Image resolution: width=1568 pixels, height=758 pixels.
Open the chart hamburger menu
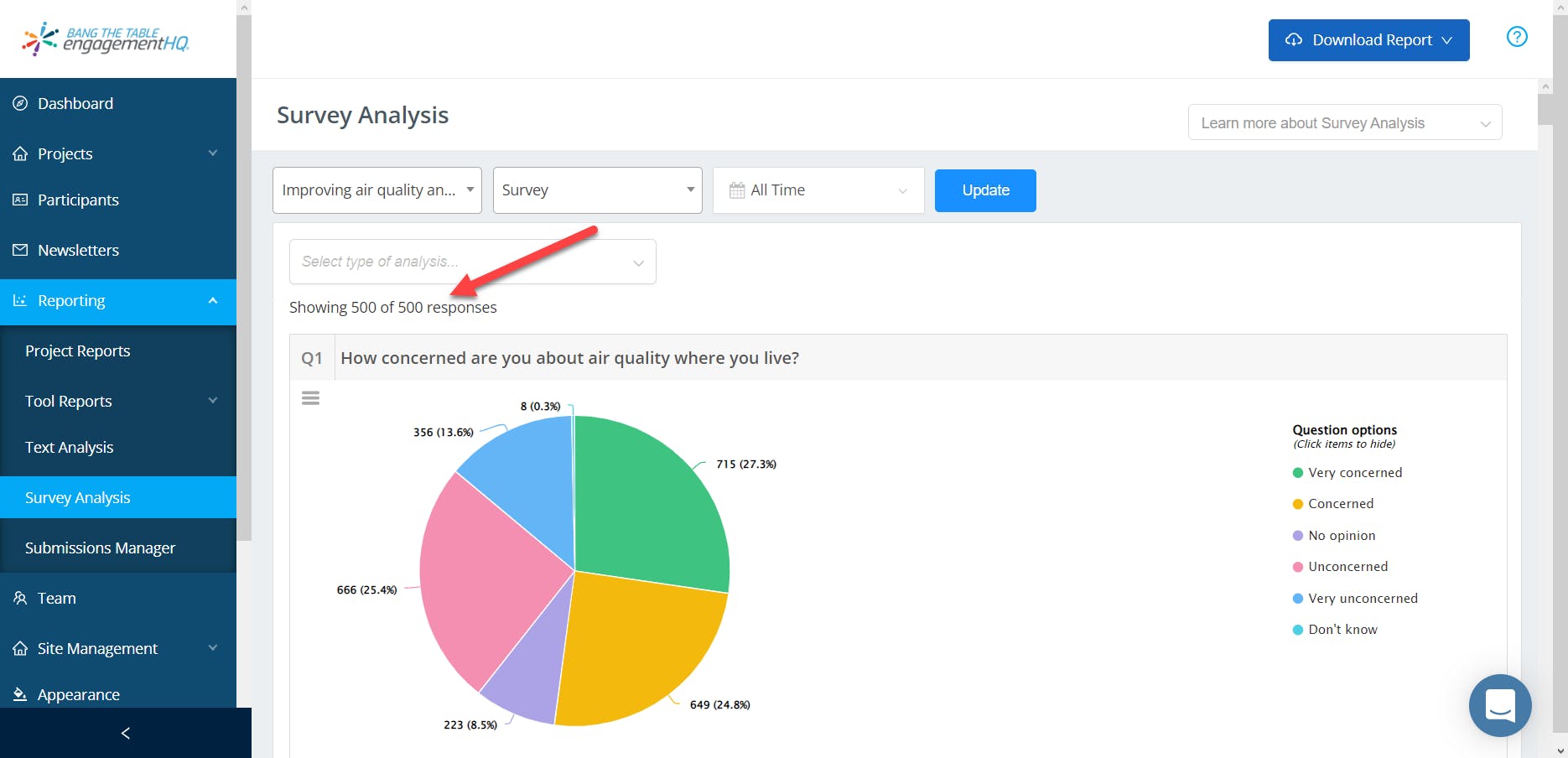[310, 398]
